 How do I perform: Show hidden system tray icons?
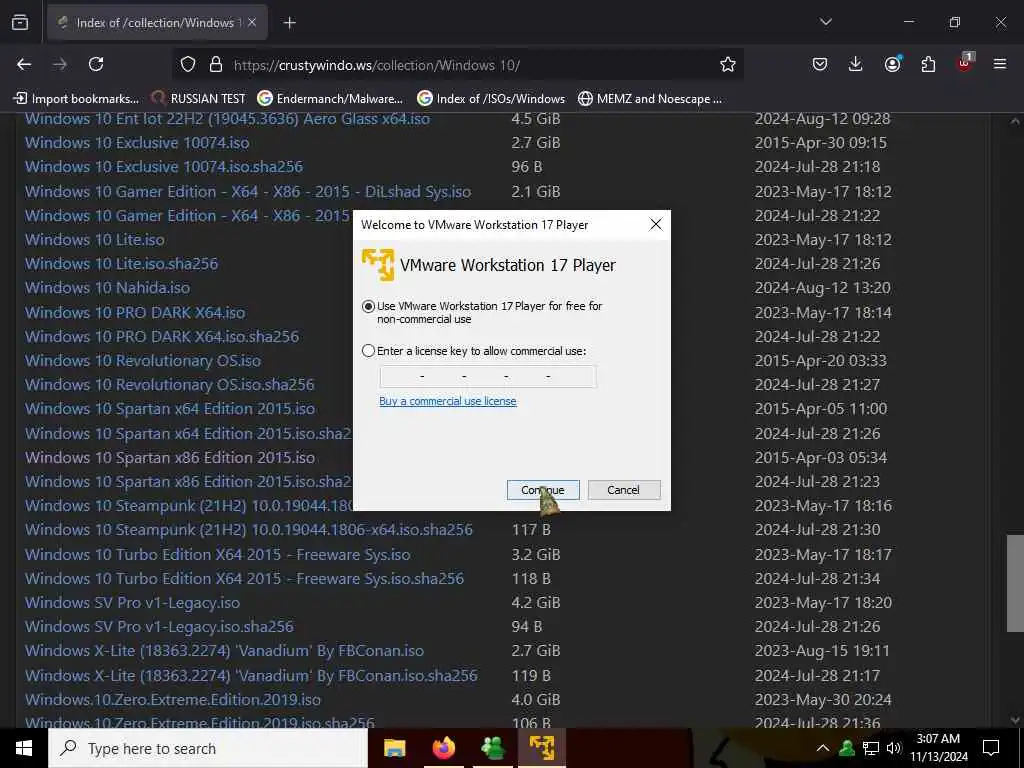pos(823,748)
